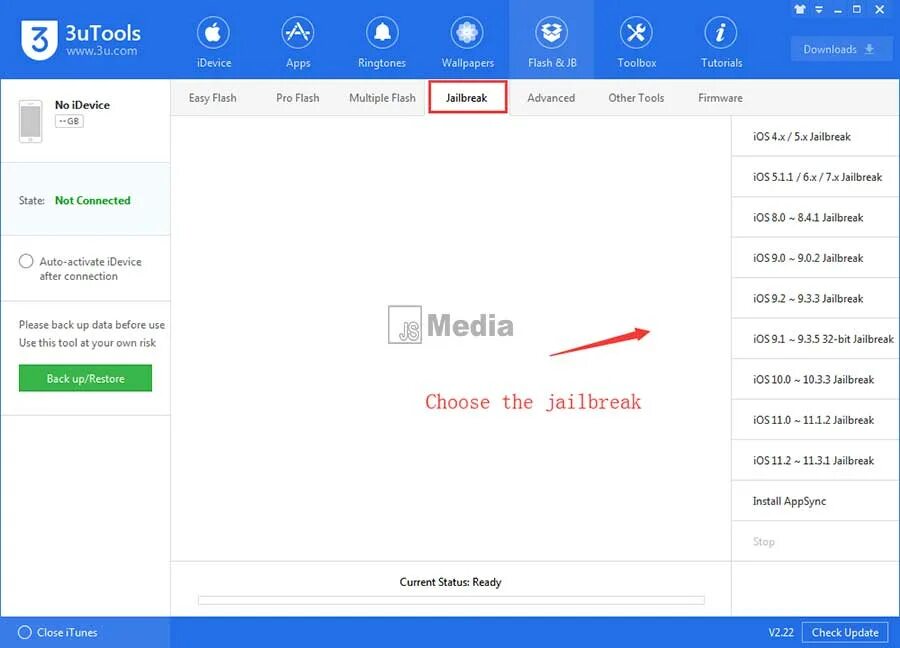The width and height of the screenshot is (900, 648).
Task: Click the jailbreak progress bar
Action: coord(451,600)
